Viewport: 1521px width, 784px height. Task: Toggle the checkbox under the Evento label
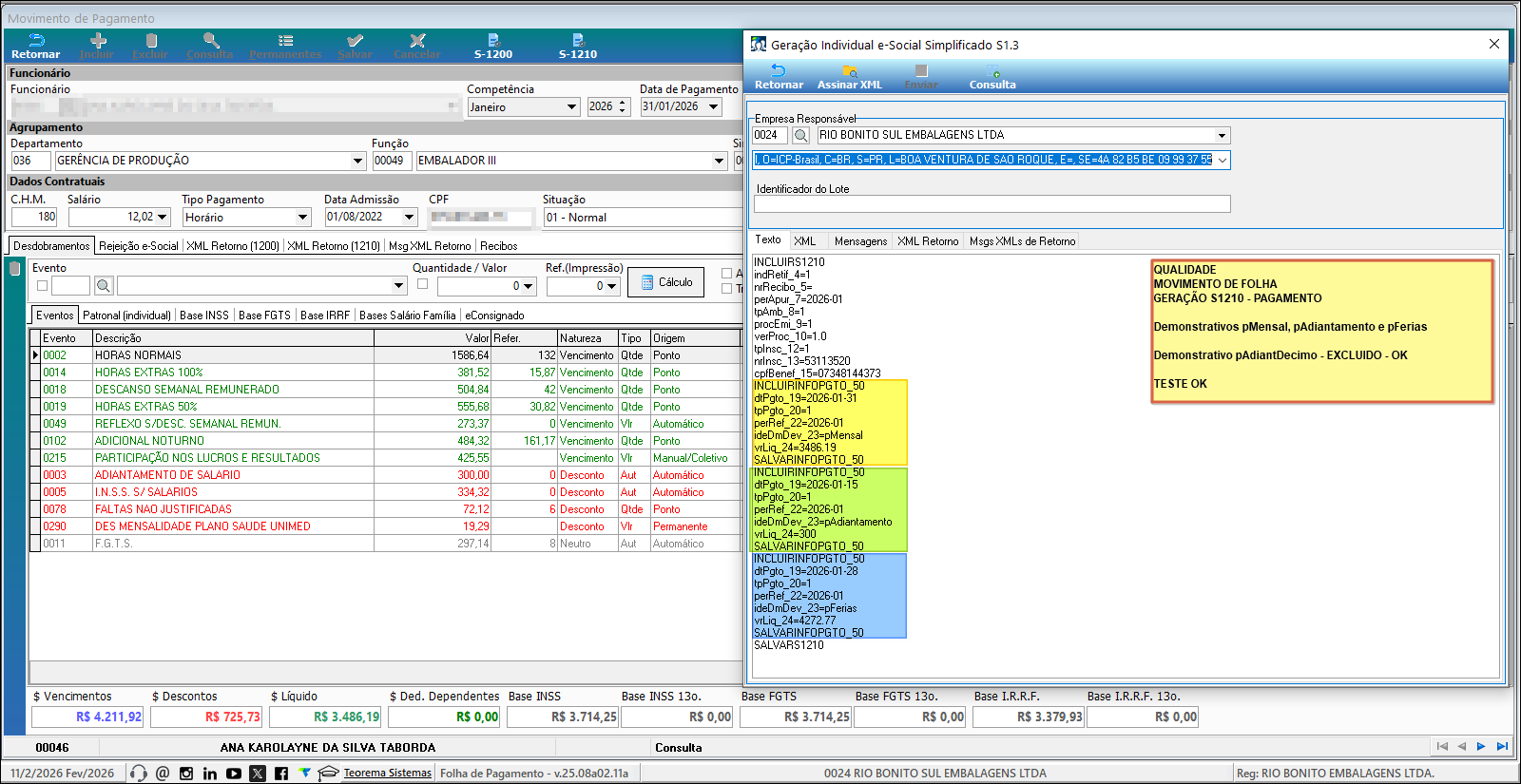(x=42, y=285)
